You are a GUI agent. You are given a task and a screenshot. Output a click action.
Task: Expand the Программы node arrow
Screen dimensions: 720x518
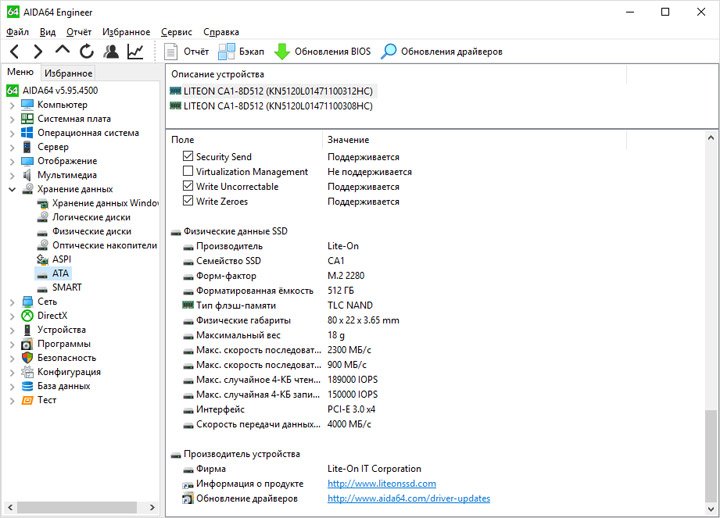click(12, 344)
